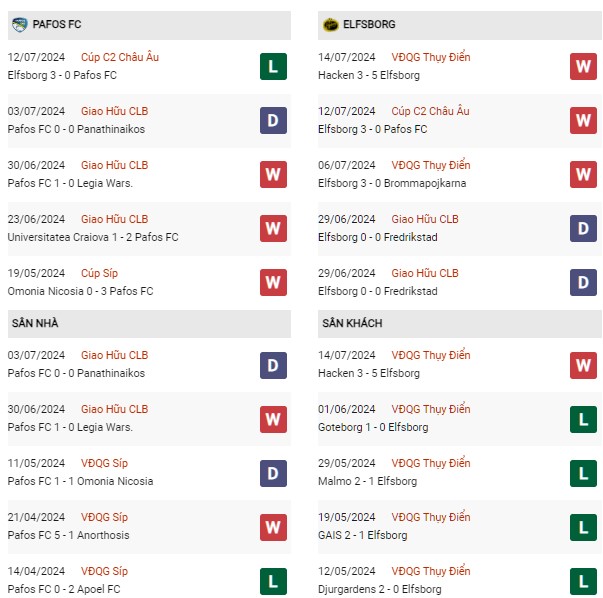Click the W badge for Pafos FC 5-1 Anorthosis
The image size is (603, 598).
(x=273, y=527)
